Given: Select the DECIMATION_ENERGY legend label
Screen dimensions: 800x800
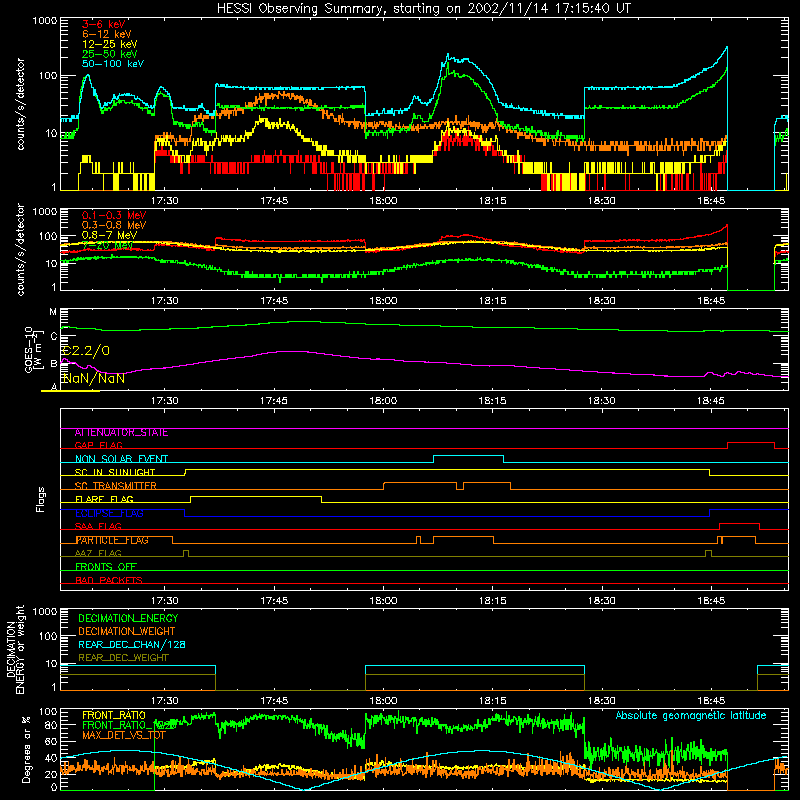Looking at the screenshot, I should pyautogui.click(x=128, y=618).
